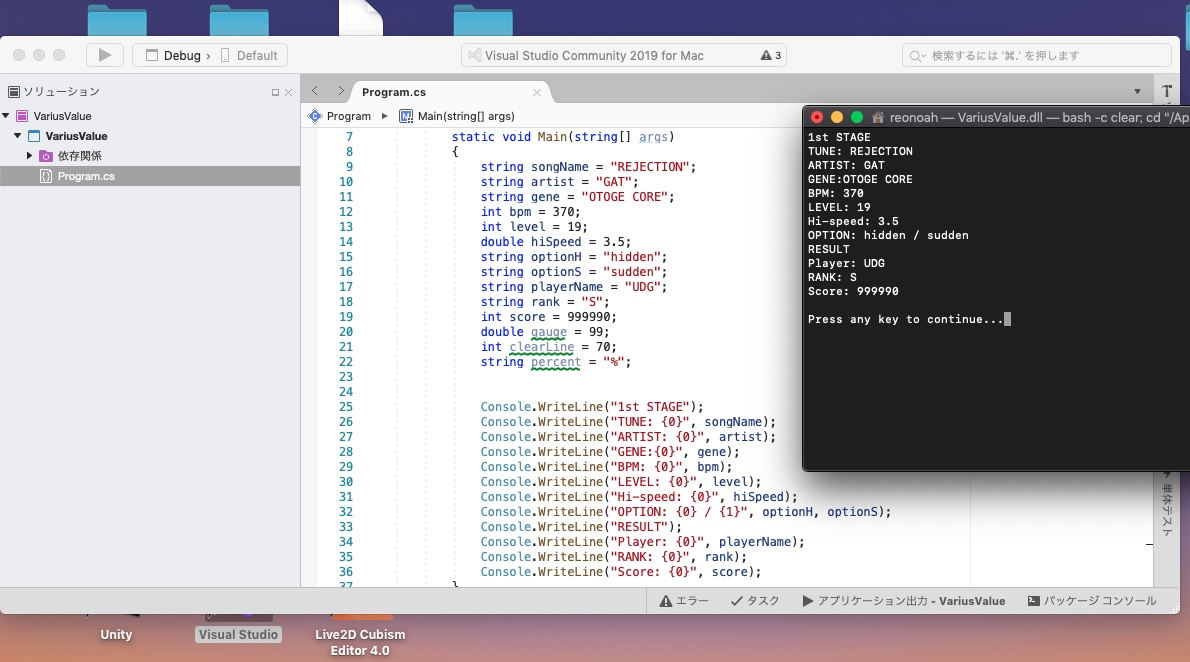Screen dimensions: 1190x662
Task: Toggle auto-hide of the Solution pad
Action: coord(275,93)
